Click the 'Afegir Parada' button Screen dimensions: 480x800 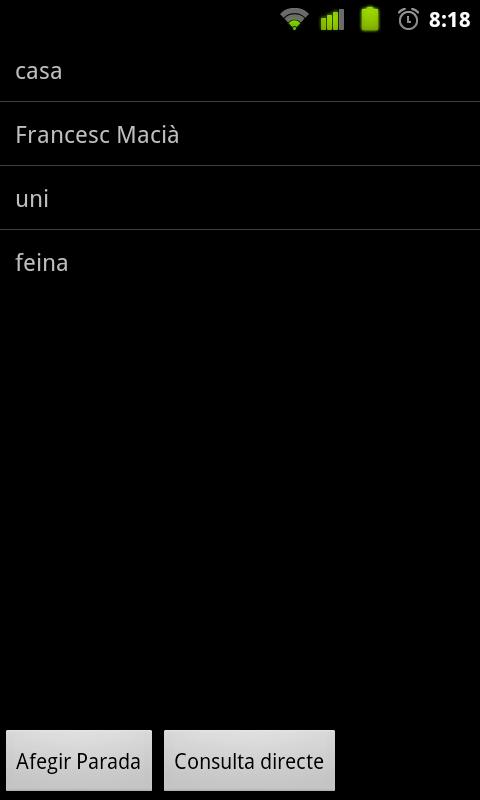[x=79, y=761]
